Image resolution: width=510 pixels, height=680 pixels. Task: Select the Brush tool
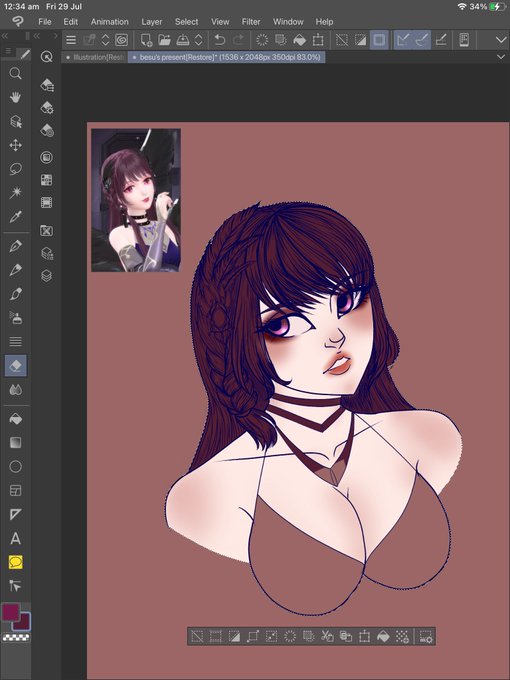(x=15, y=294)
